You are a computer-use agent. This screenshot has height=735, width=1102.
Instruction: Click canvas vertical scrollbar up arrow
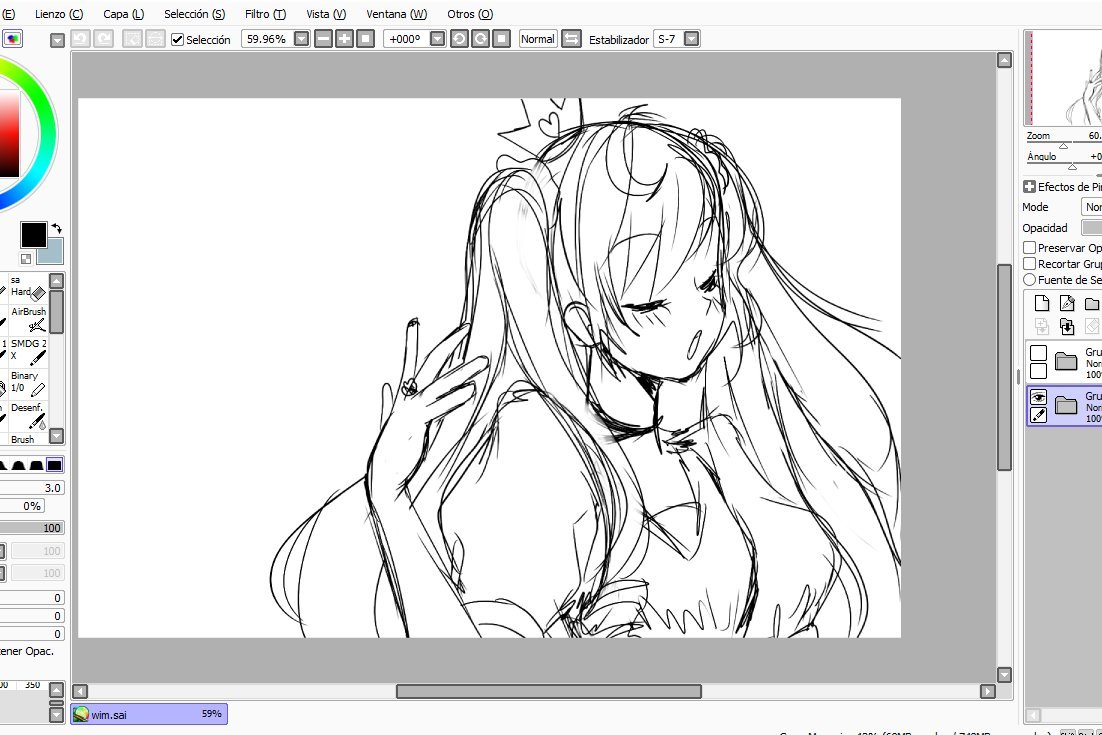pos(1004,60)
